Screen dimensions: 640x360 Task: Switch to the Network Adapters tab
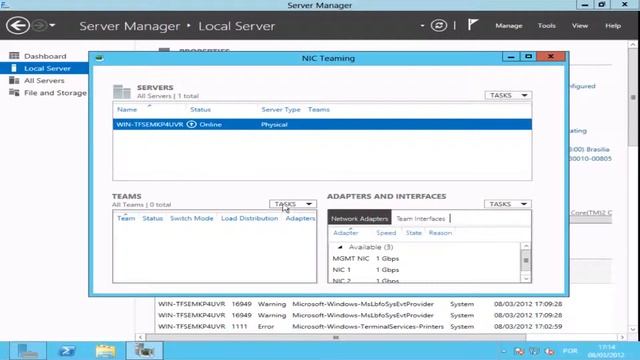click(359, 218)
